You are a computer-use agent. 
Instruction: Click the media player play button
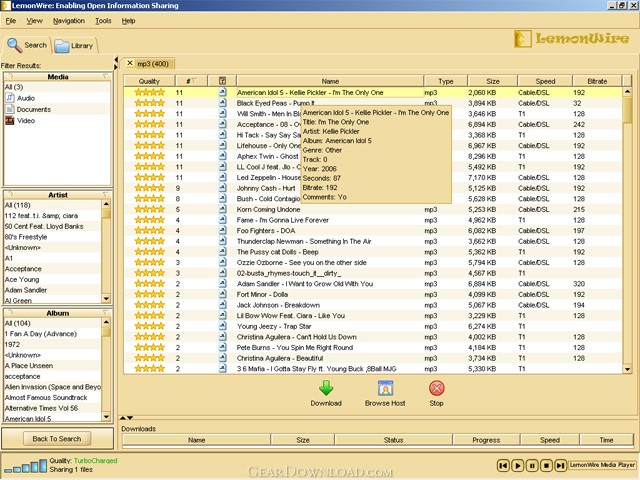pyautogui.click(x=518, y=465)
